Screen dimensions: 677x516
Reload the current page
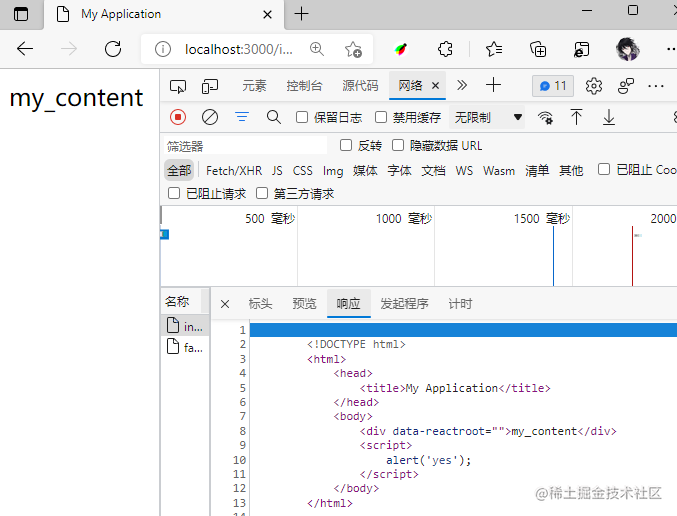tap(113, 49)
